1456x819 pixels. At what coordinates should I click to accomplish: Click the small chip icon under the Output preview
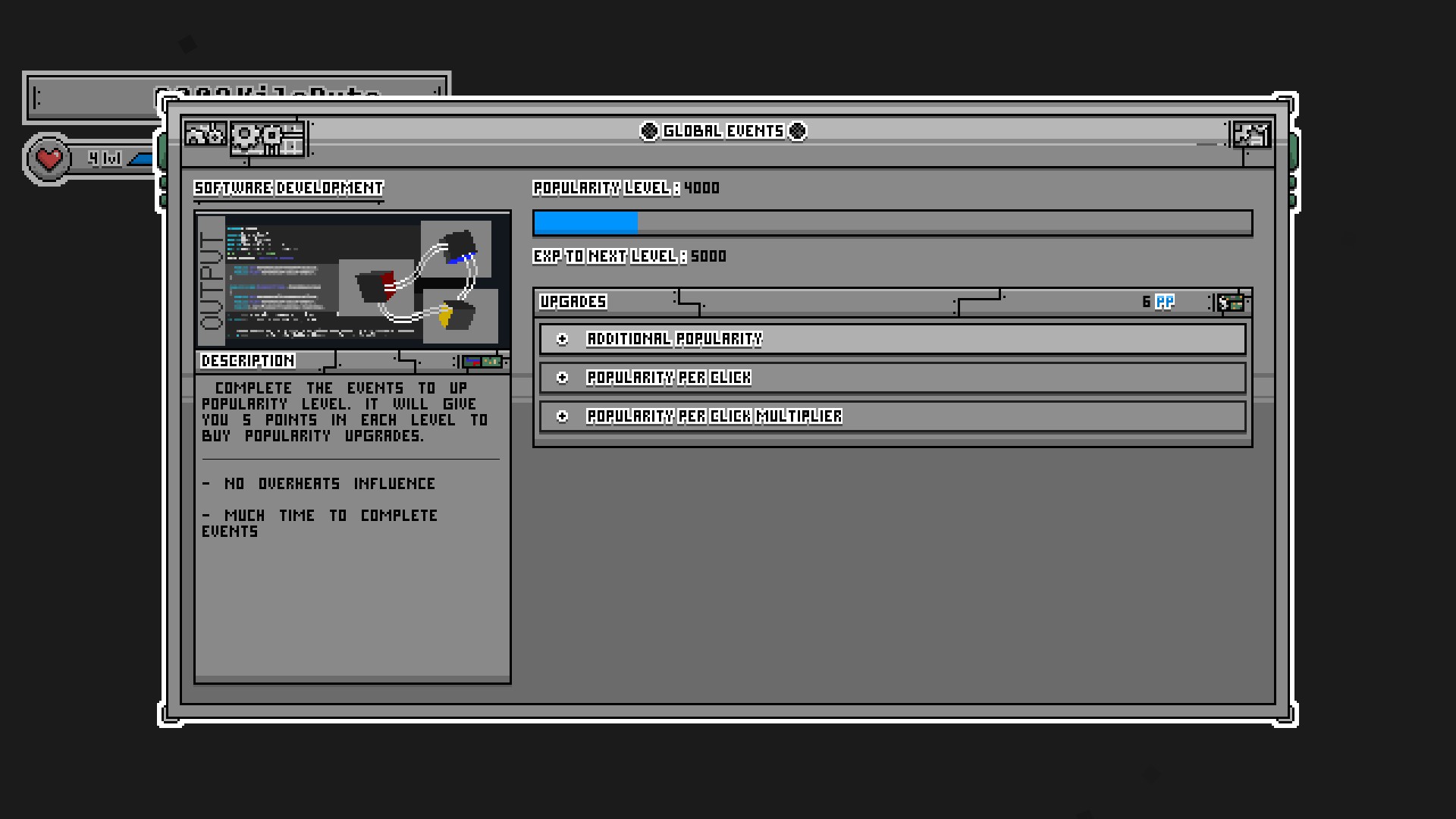483,362
